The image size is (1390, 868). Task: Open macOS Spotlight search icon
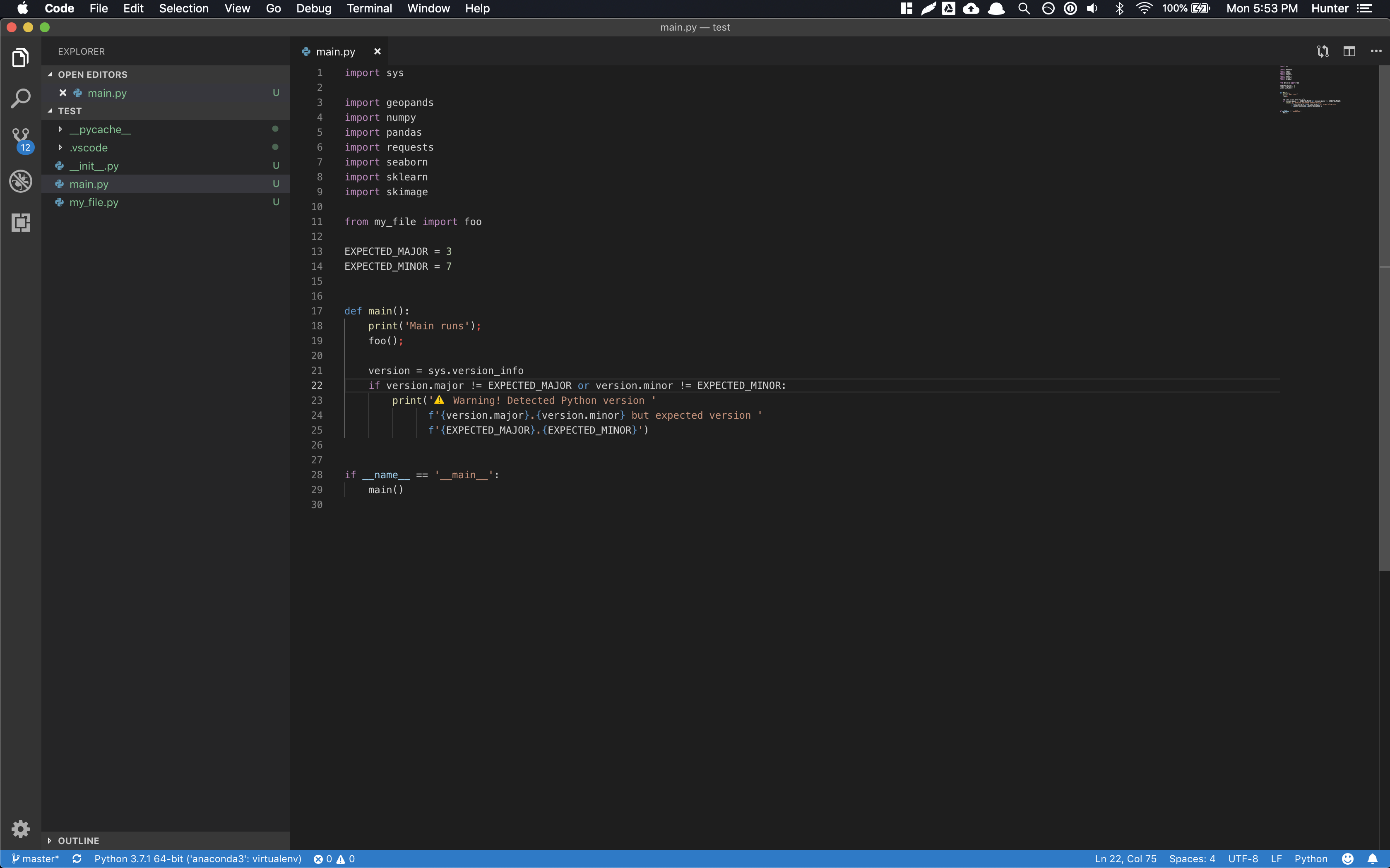(x=1024, y=9)
